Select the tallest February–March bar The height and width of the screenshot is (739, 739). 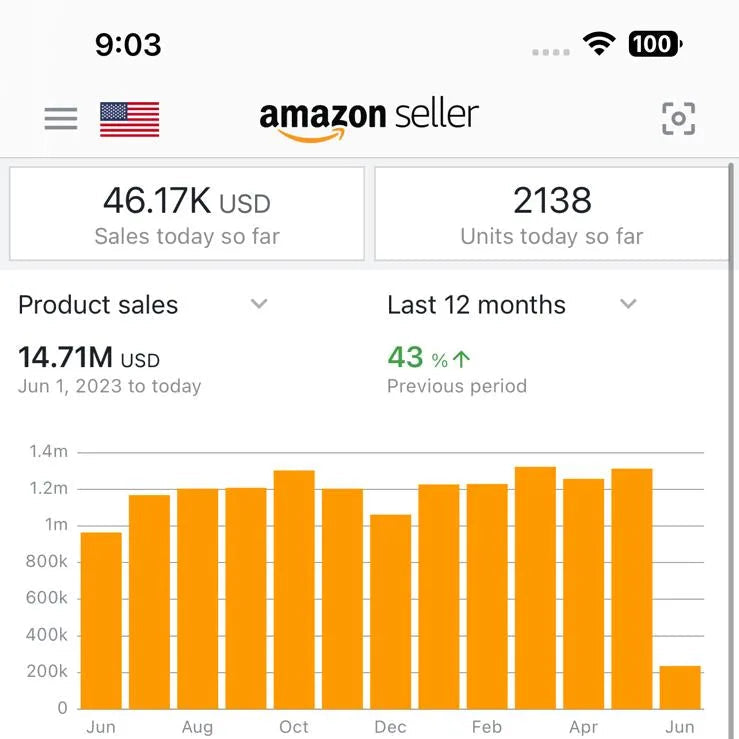pyautogui.click(x=535, y=588)
